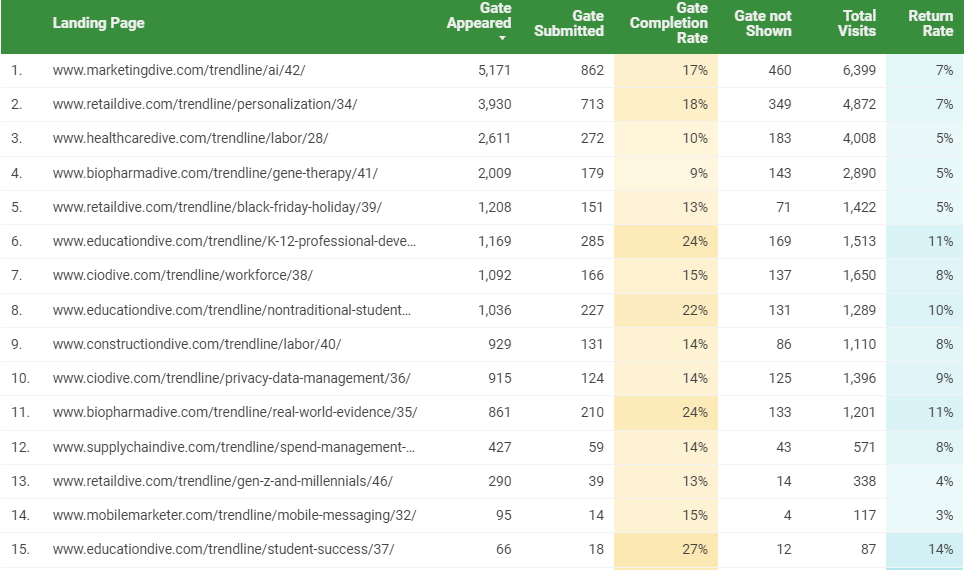Sort by Landing Page column header
968x570 pixels.
point(98,23)
